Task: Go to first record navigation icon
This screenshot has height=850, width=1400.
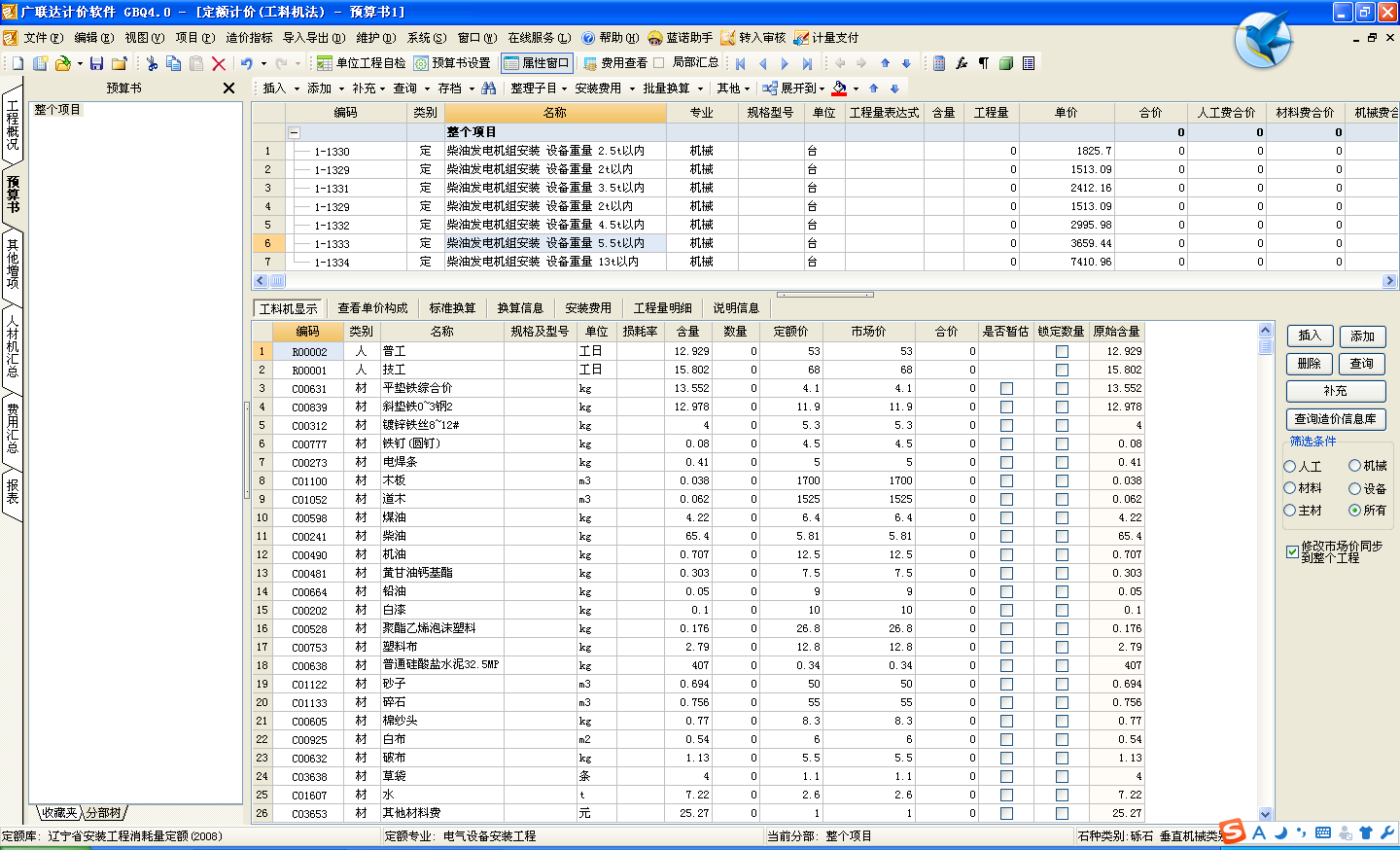Action: click(741, 63)
